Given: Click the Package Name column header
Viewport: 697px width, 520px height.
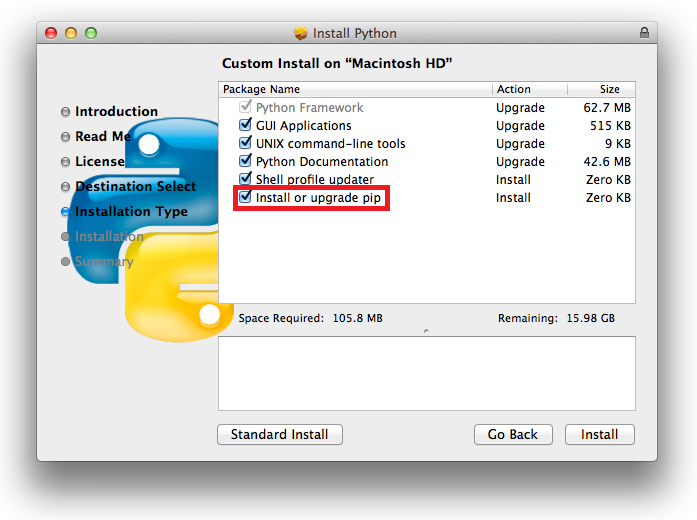Looking at the screenshot, I should 355,89.
